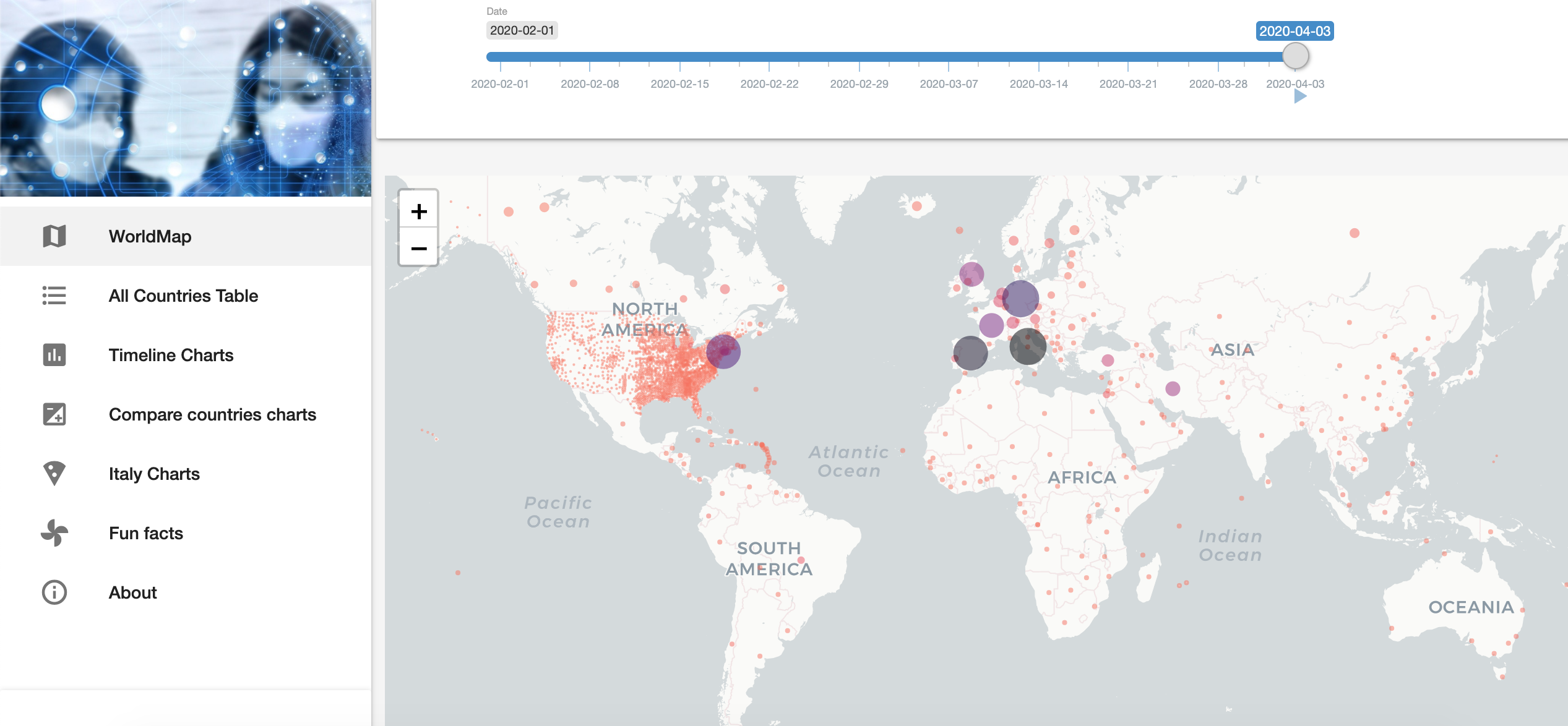Click the dark bubble over Italy on the map
Viewport: 1568px width, 726px height.
click(x=1028, y=346)
